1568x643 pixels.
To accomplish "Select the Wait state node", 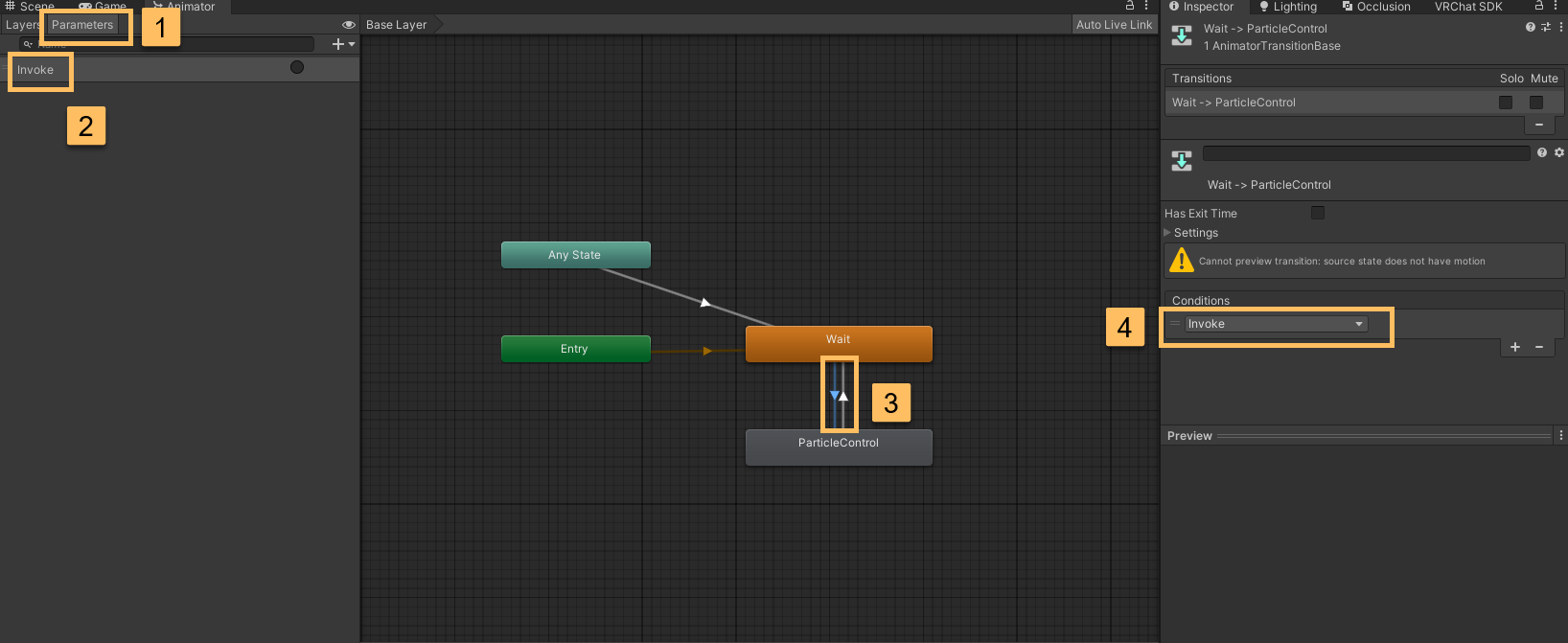I will pyautogui.click(x=839, y=343).
